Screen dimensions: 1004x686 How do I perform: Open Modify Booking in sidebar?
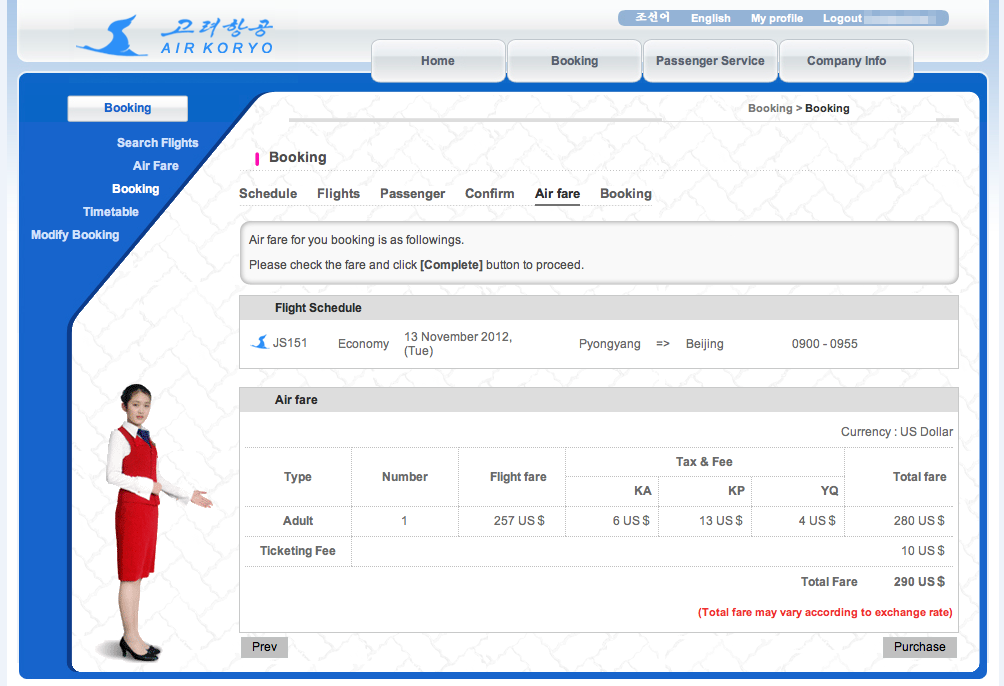click(75, 235)
